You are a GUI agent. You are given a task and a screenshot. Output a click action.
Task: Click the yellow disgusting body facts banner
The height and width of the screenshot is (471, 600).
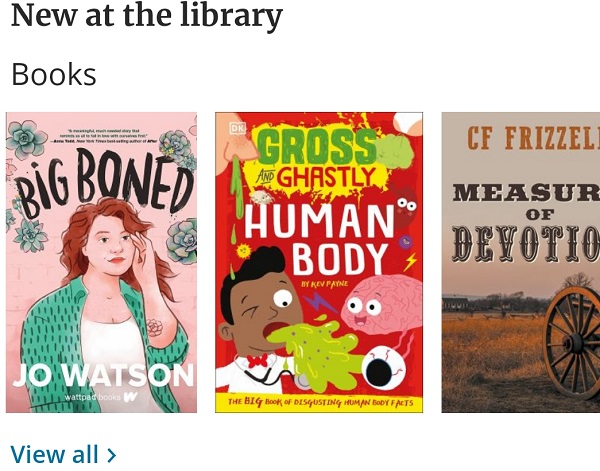pyautogui.click(x=319, y=402)
